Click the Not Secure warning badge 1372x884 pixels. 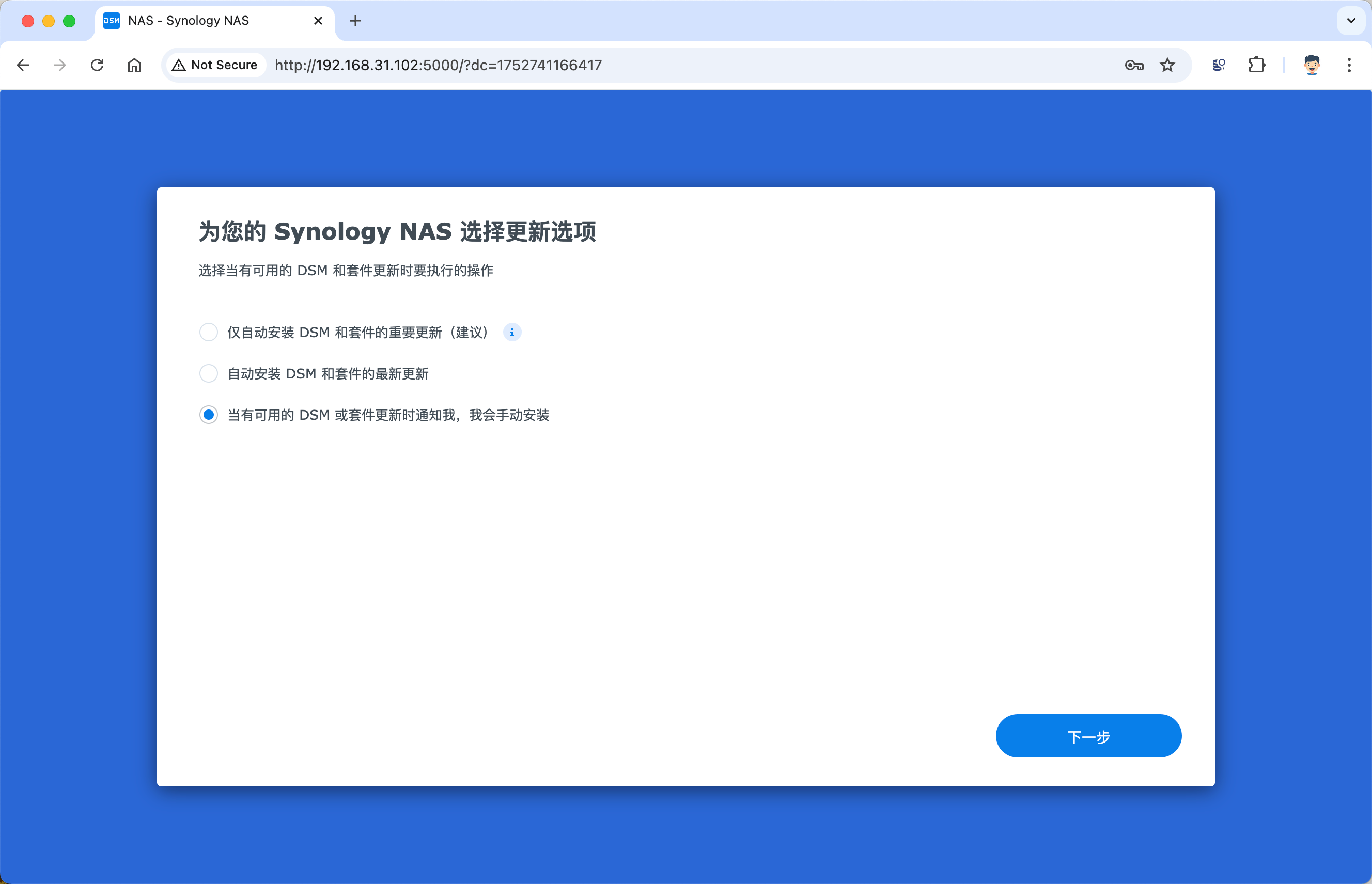pos(216,66)
